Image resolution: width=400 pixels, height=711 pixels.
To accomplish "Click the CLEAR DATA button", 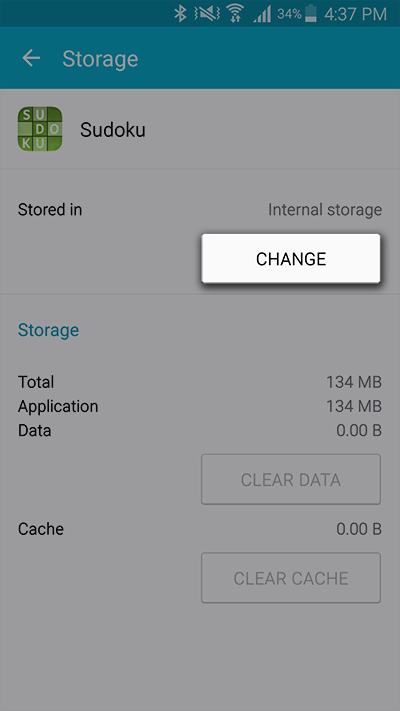I will coord(291,479).
